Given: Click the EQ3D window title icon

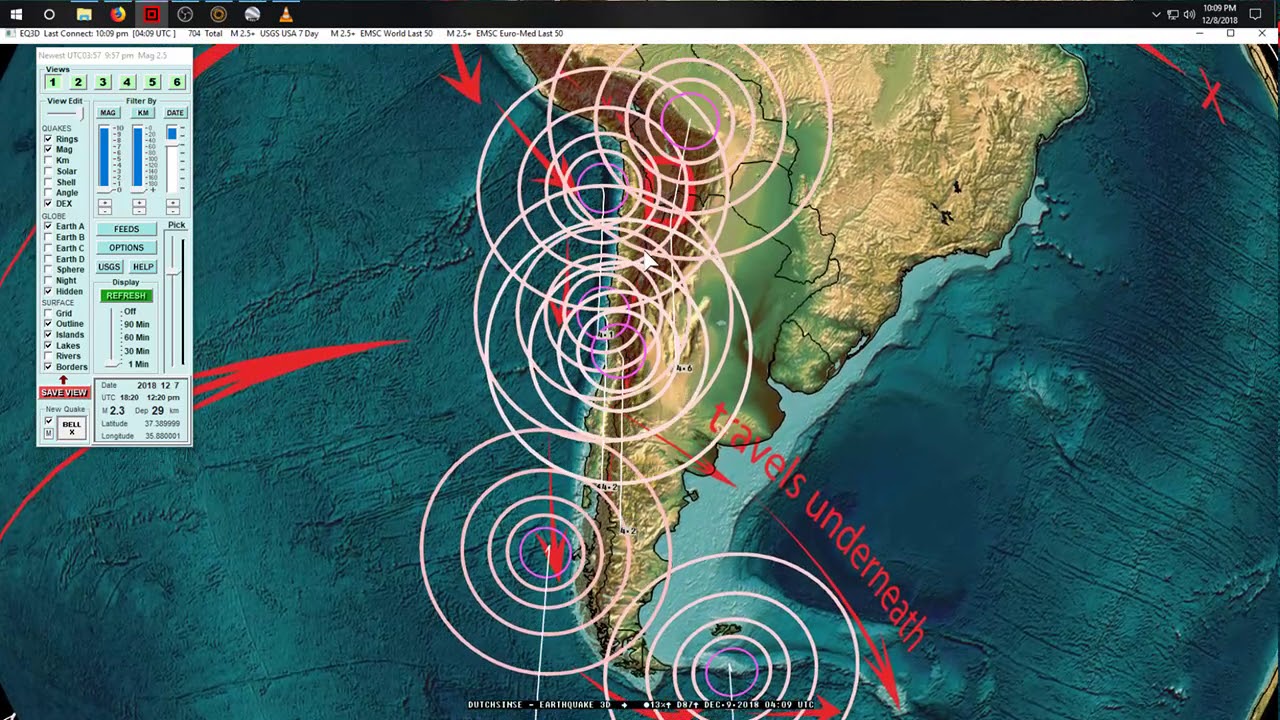Looking at the screenshot, I should 11,33.
